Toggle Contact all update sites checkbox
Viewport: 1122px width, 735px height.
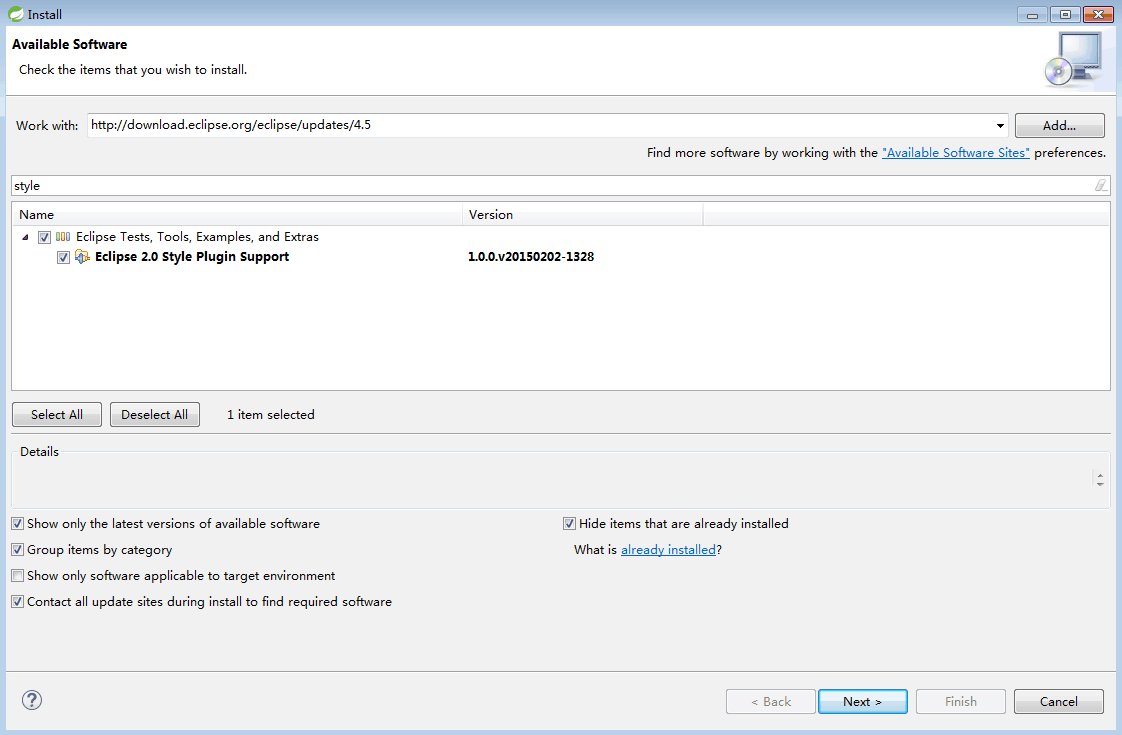point(18,602)
